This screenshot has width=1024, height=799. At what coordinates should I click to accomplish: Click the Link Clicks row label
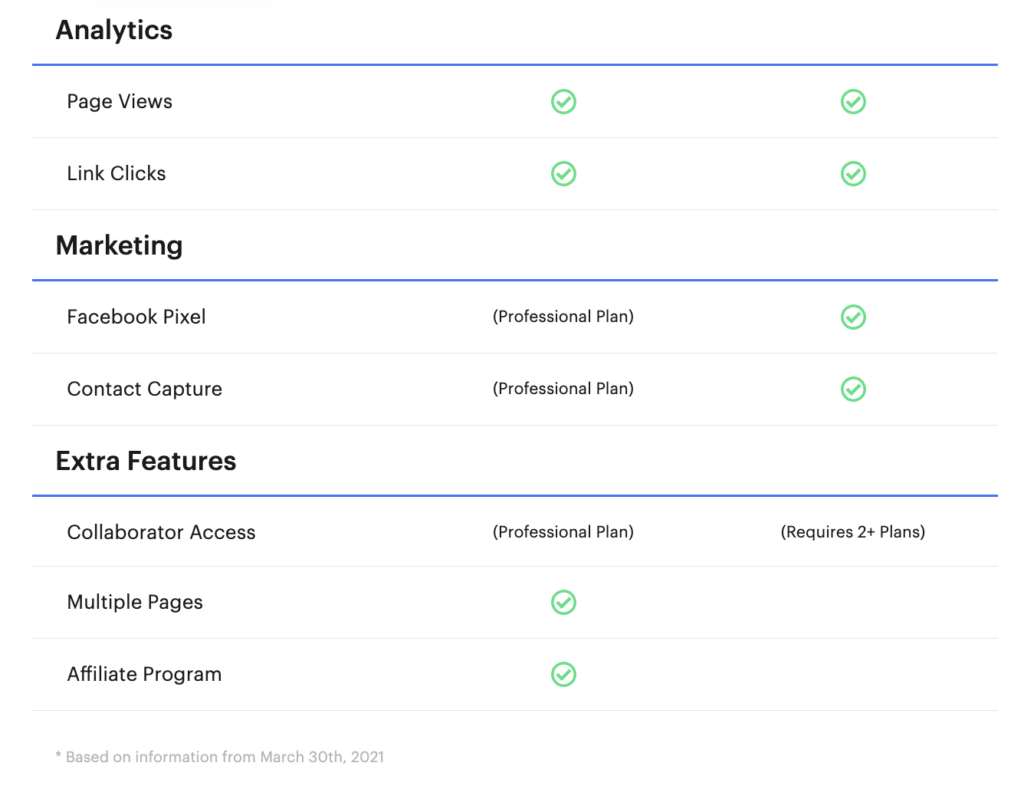pos(116,173)
